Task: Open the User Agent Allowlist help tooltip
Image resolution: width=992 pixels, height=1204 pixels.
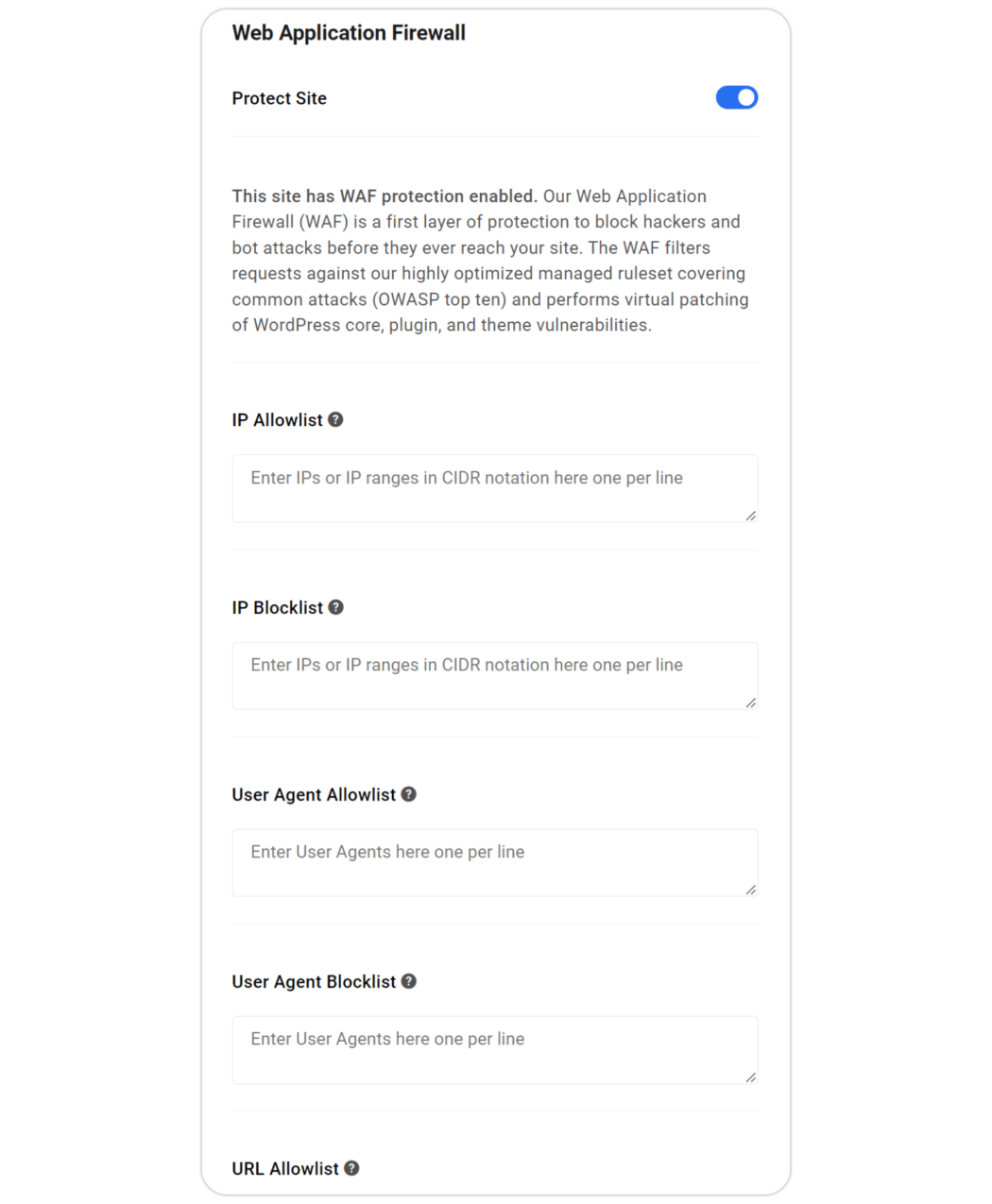Action: click(409, 794)
